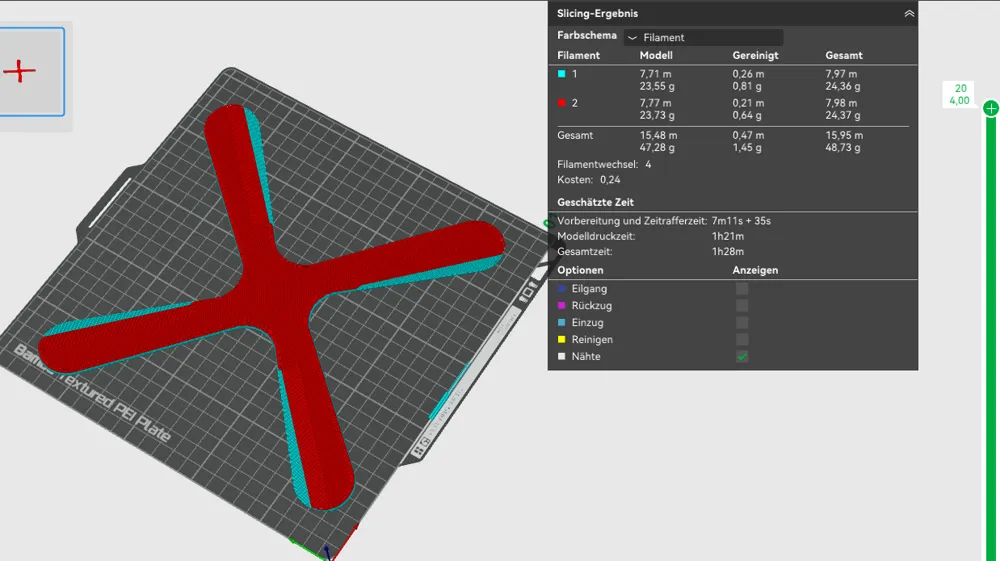Enable the Rückzug display checkbox
Screen dimensions: 1000x561
point(742,306)
